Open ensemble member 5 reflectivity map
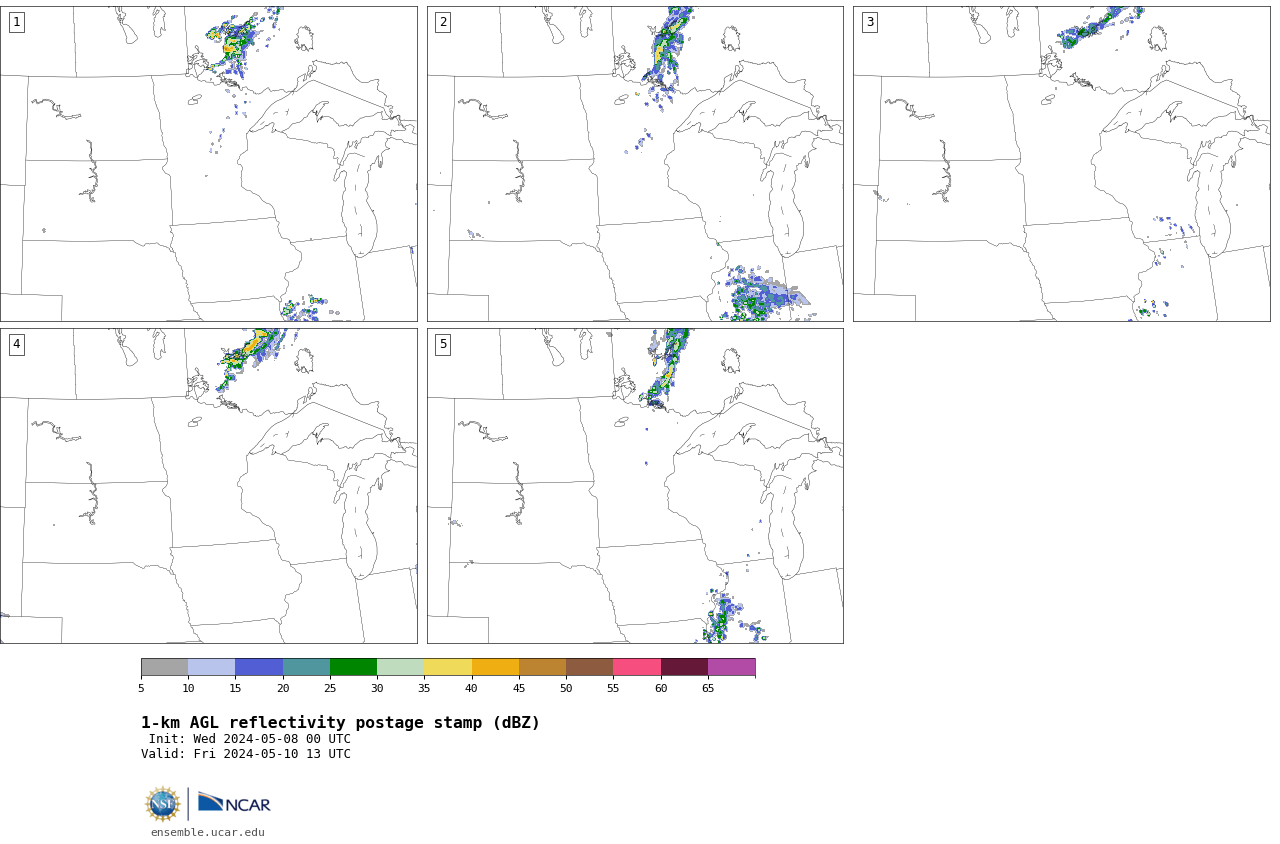This screenshot has height=844, width=1280. (635, 486)
